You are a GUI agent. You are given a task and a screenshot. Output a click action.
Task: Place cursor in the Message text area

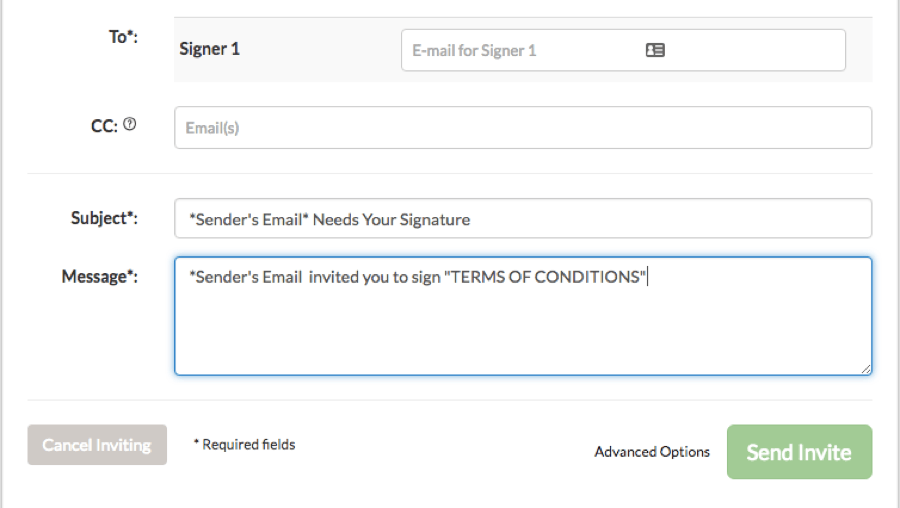[522, 330]
